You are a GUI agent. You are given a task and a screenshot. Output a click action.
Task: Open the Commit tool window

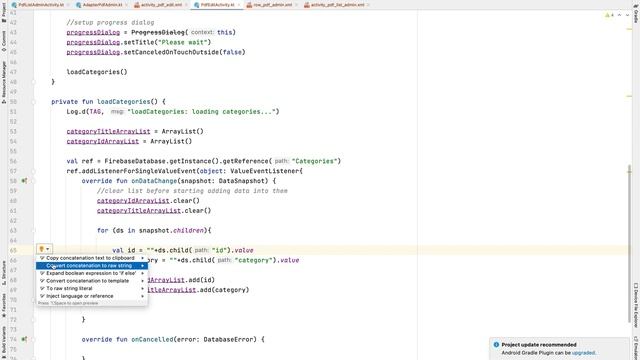pos(4,41)
